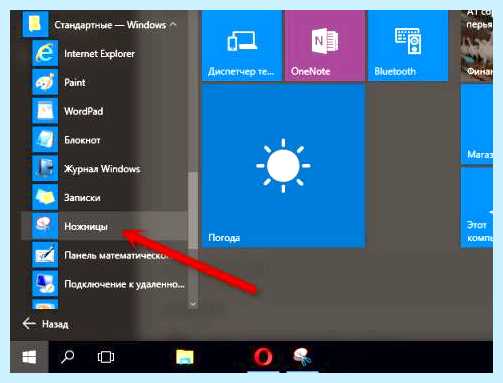
Task: Click the Ножницы scissors icon in the list
Action: pos(45,226)
